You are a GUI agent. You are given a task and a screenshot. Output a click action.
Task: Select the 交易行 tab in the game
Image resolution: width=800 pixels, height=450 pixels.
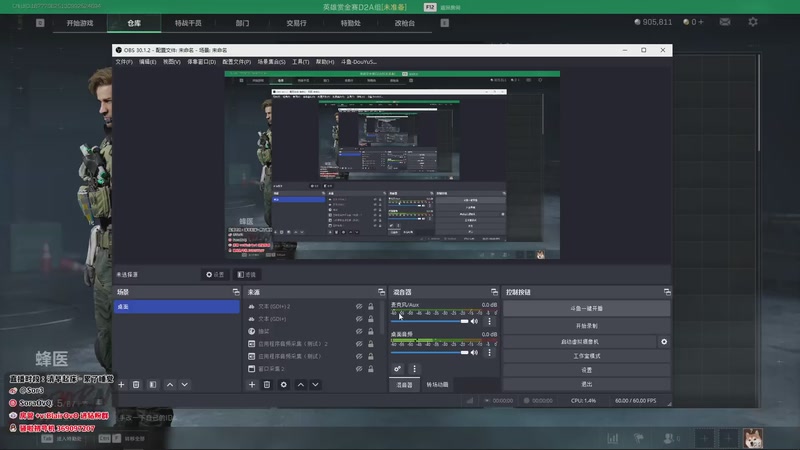[x=296, y=23]
